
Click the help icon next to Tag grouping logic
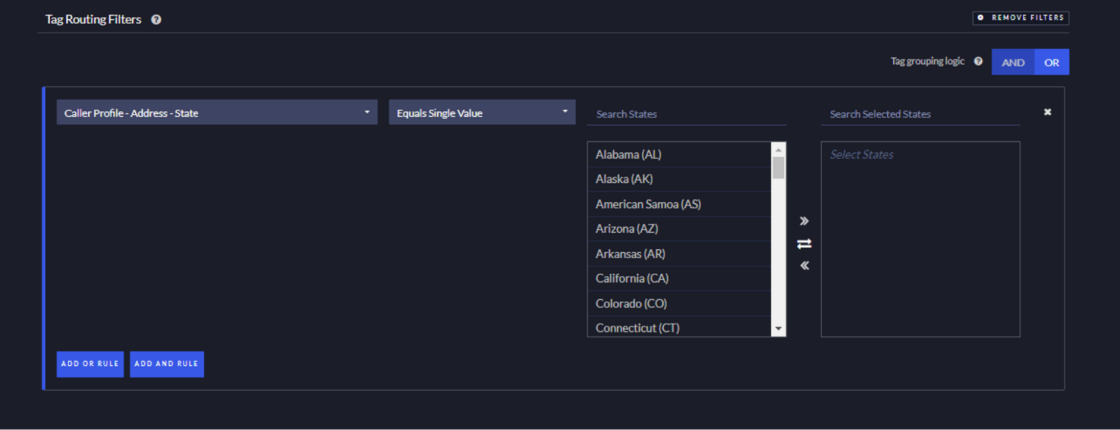click(x=978, y=61)
